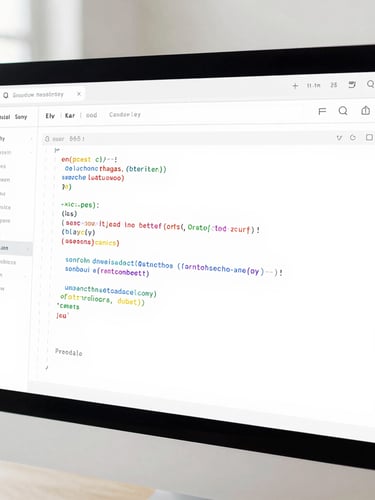Click the window icon beside the top magnifier
The image size is (375, 500).
[352, 85]
